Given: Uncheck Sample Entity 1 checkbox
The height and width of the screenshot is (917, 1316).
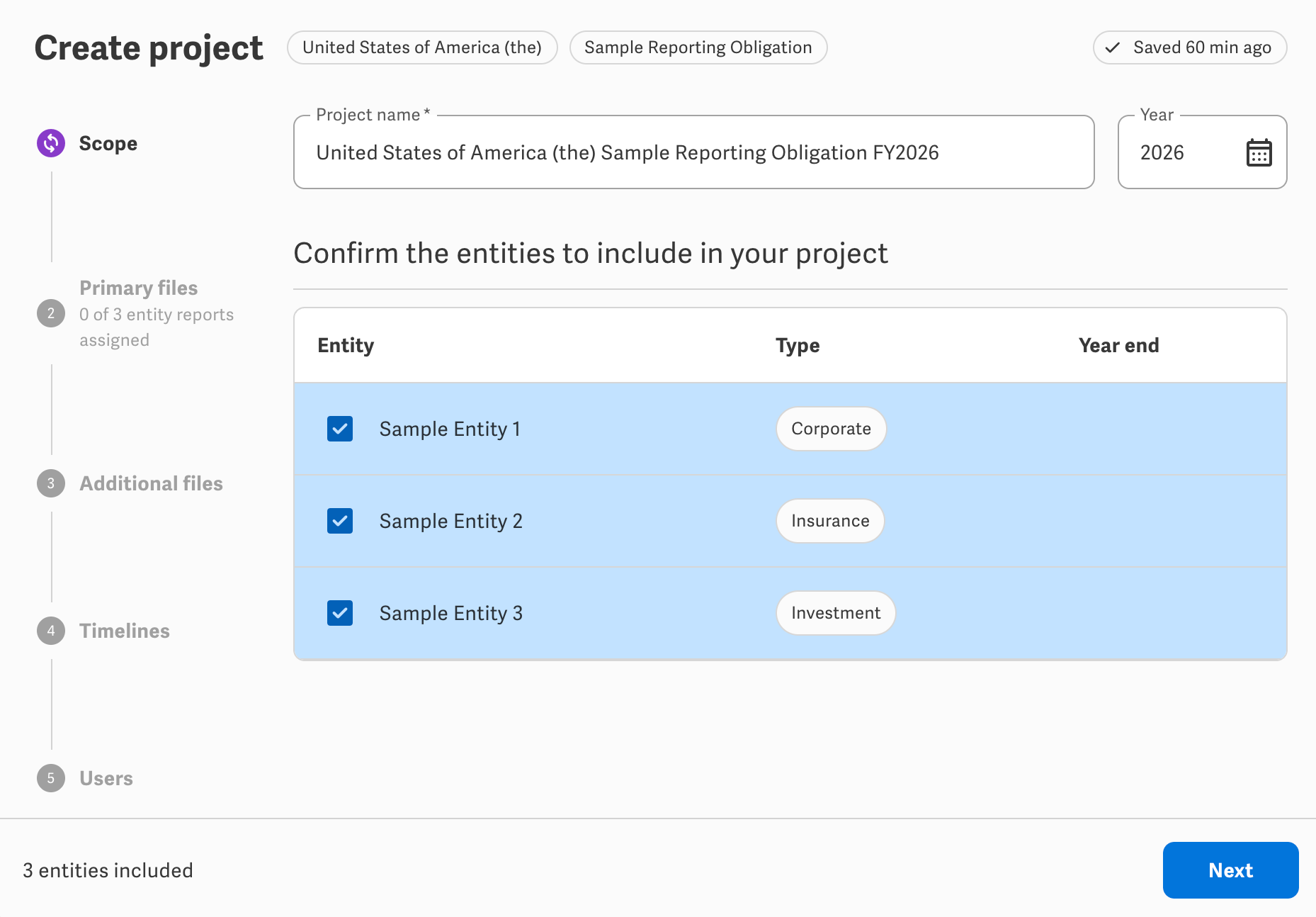Looking at the screenshot, I should 340,429.
